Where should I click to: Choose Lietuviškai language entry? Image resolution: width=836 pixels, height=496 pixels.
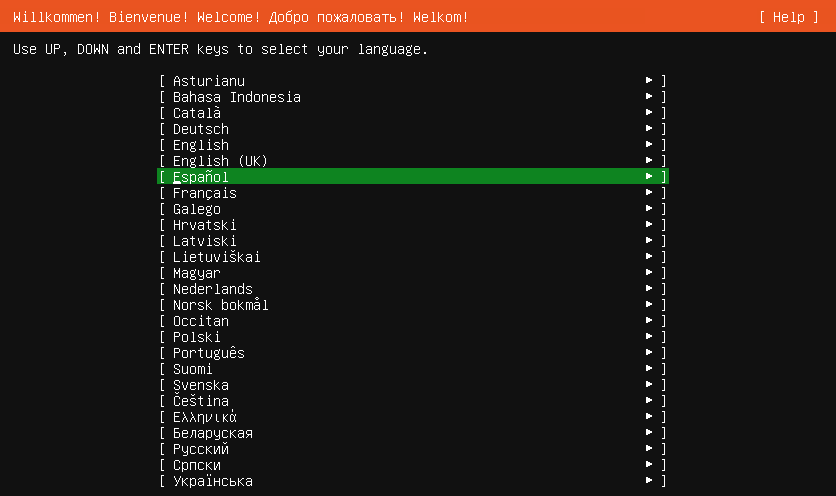tap(413, 257)
